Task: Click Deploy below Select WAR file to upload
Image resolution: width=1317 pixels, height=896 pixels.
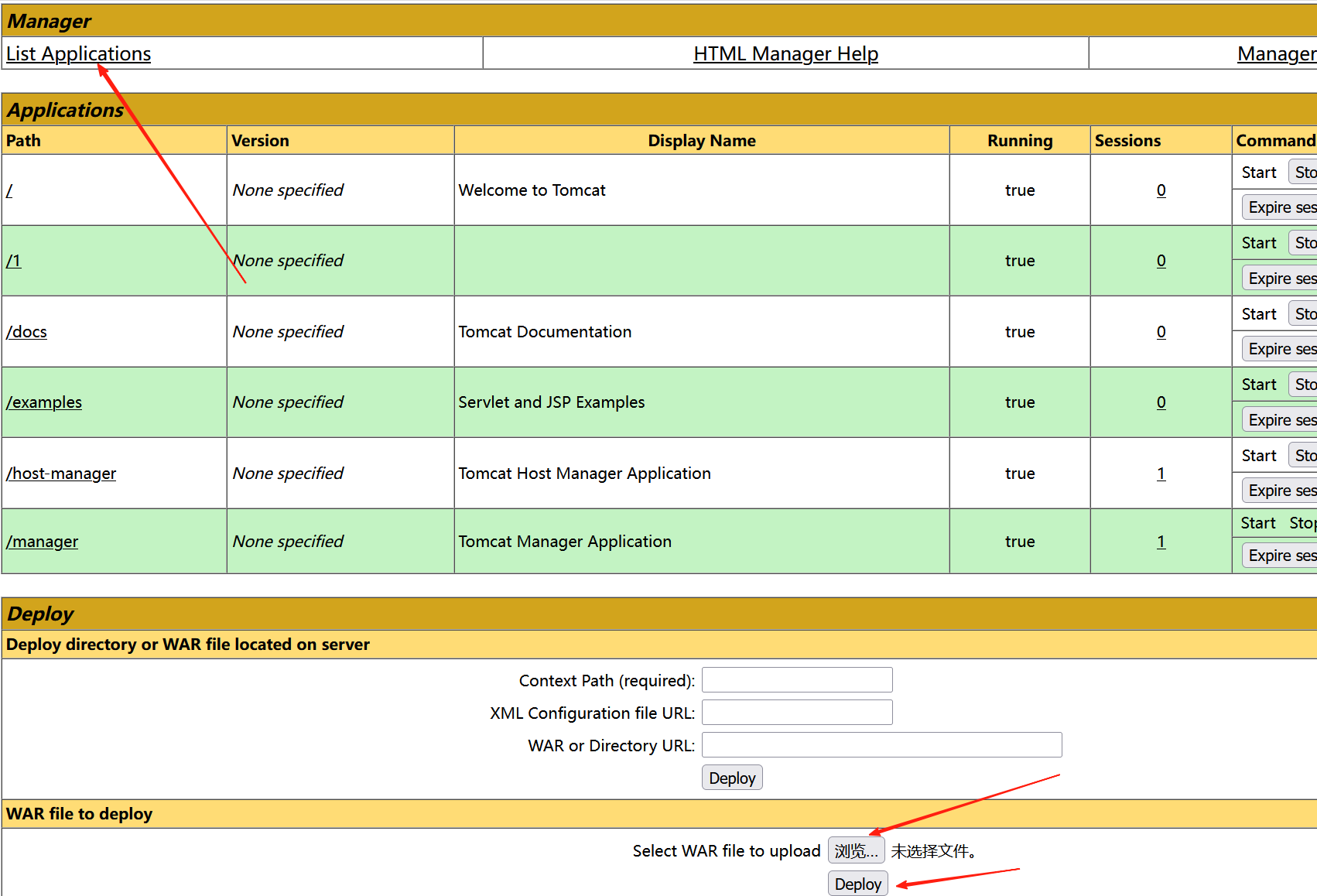Action: (x=857, y=884)
